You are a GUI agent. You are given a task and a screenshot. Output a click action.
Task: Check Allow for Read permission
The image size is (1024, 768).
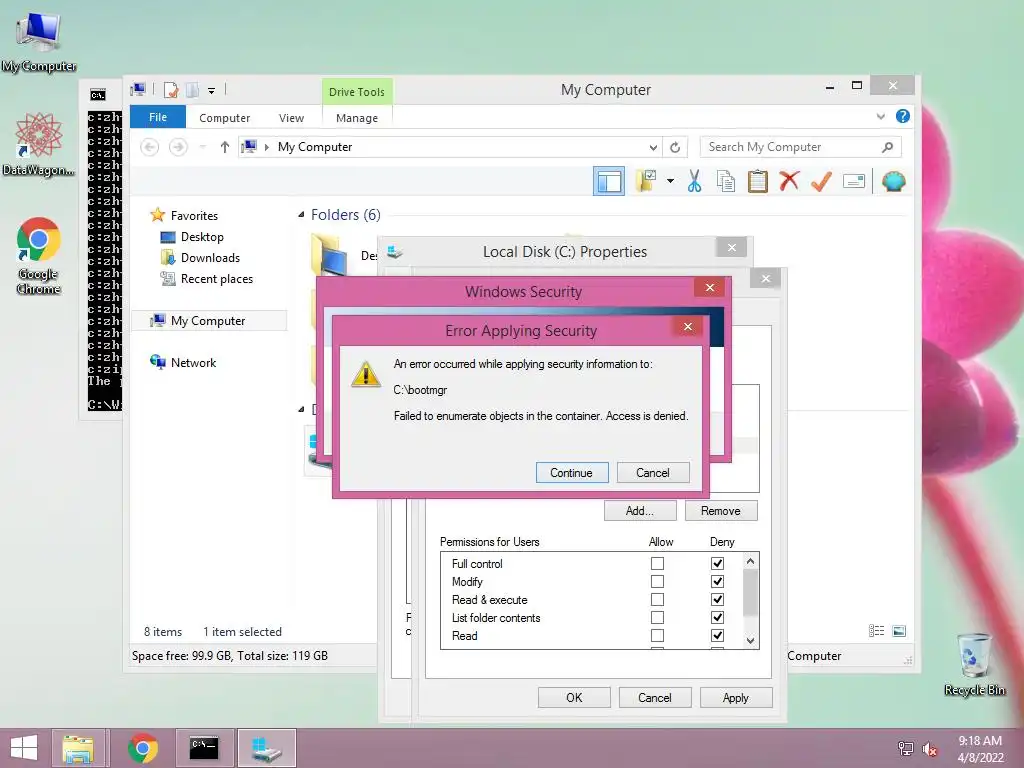click(x=658, y=635)
